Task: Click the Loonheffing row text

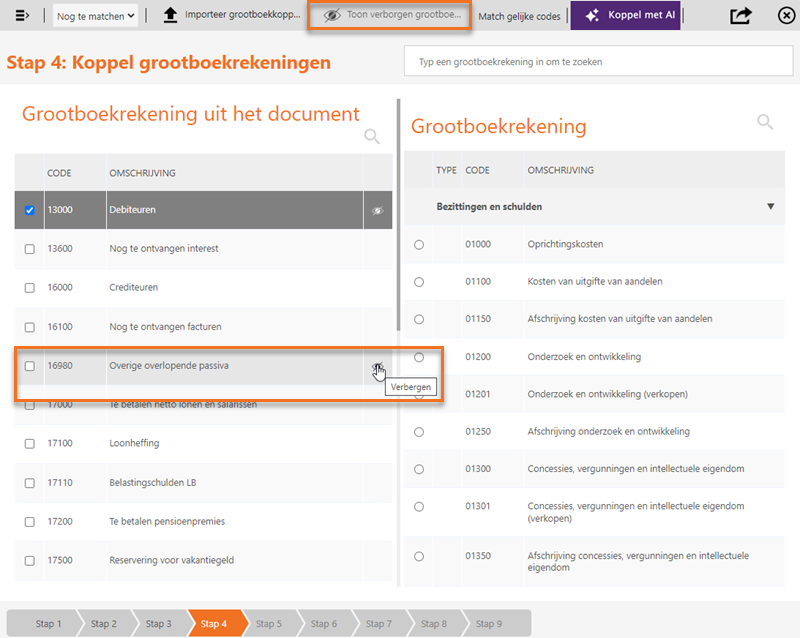Action: pos(134,443)
